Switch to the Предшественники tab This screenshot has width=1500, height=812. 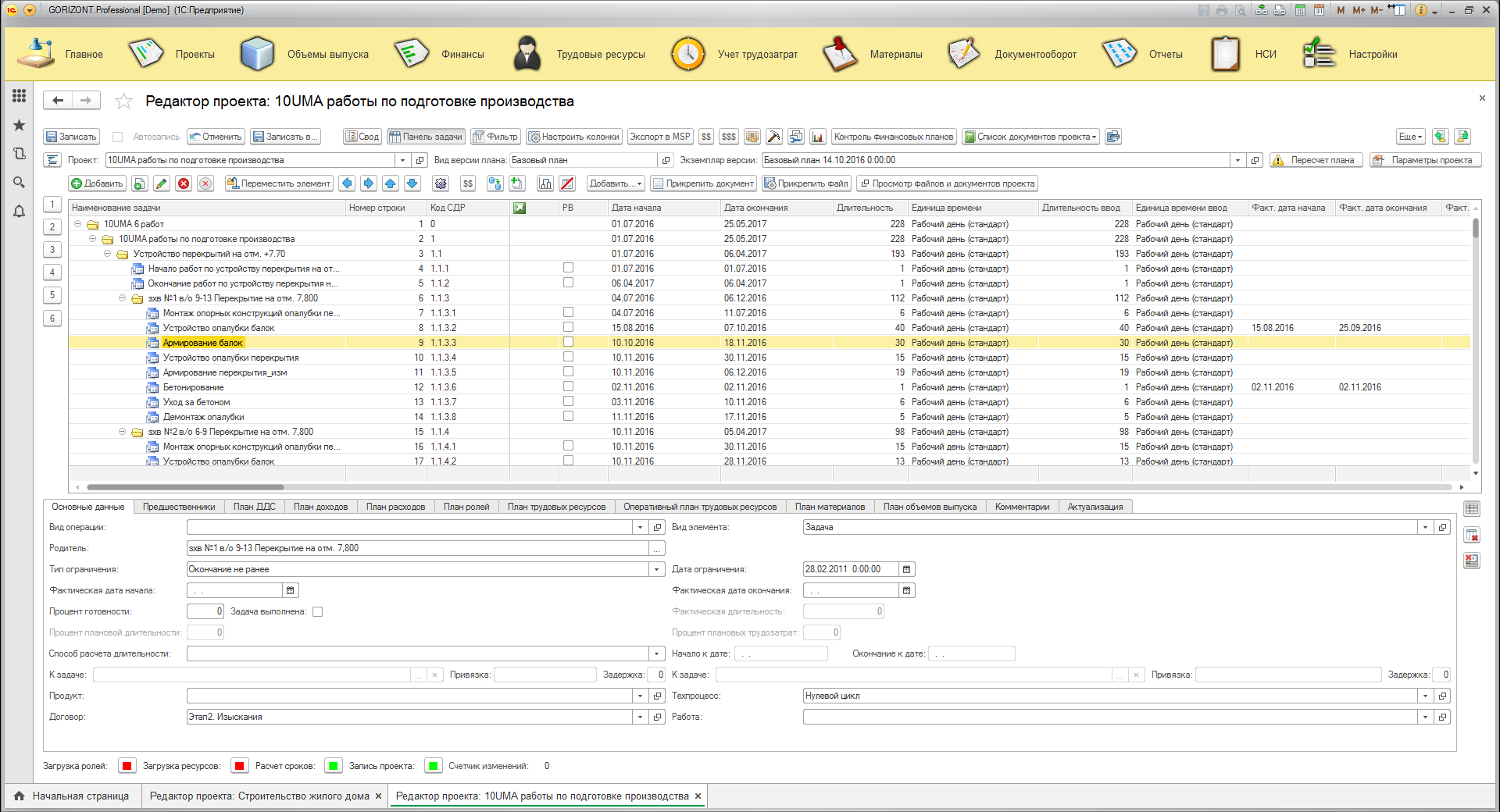click(179, 507)
